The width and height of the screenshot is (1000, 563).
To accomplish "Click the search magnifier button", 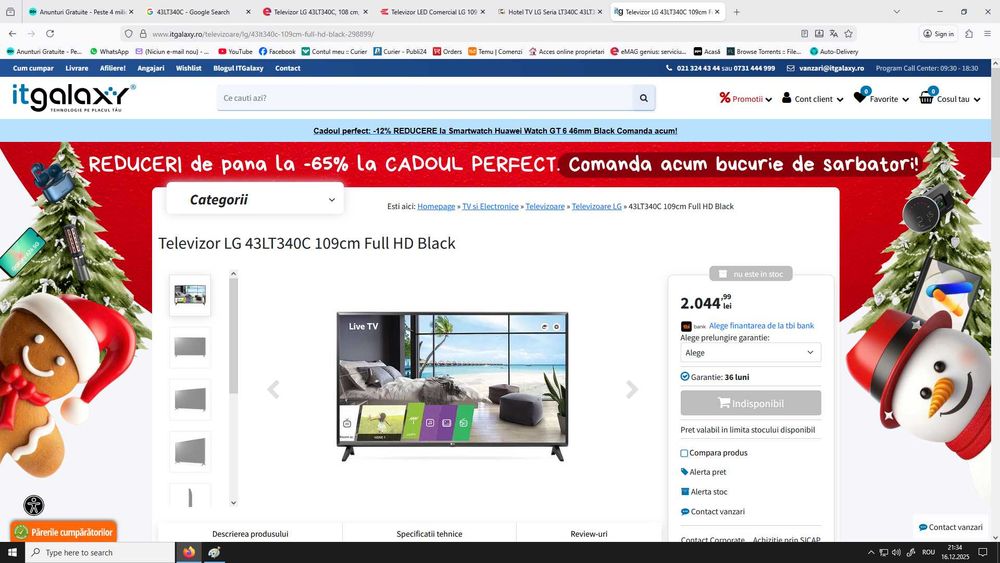I will tap(643, 98).
